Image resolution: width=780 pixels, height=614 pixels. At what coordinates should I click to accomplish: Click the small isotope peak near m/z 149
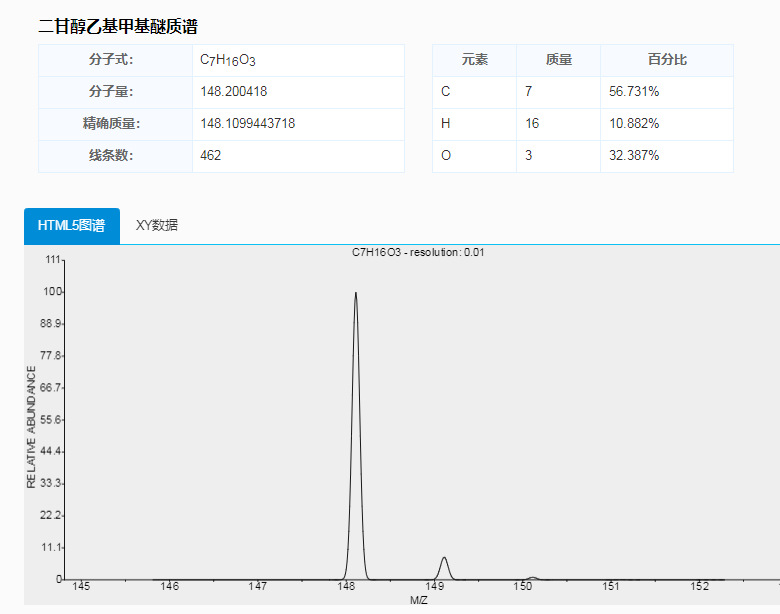coord(443,566)
